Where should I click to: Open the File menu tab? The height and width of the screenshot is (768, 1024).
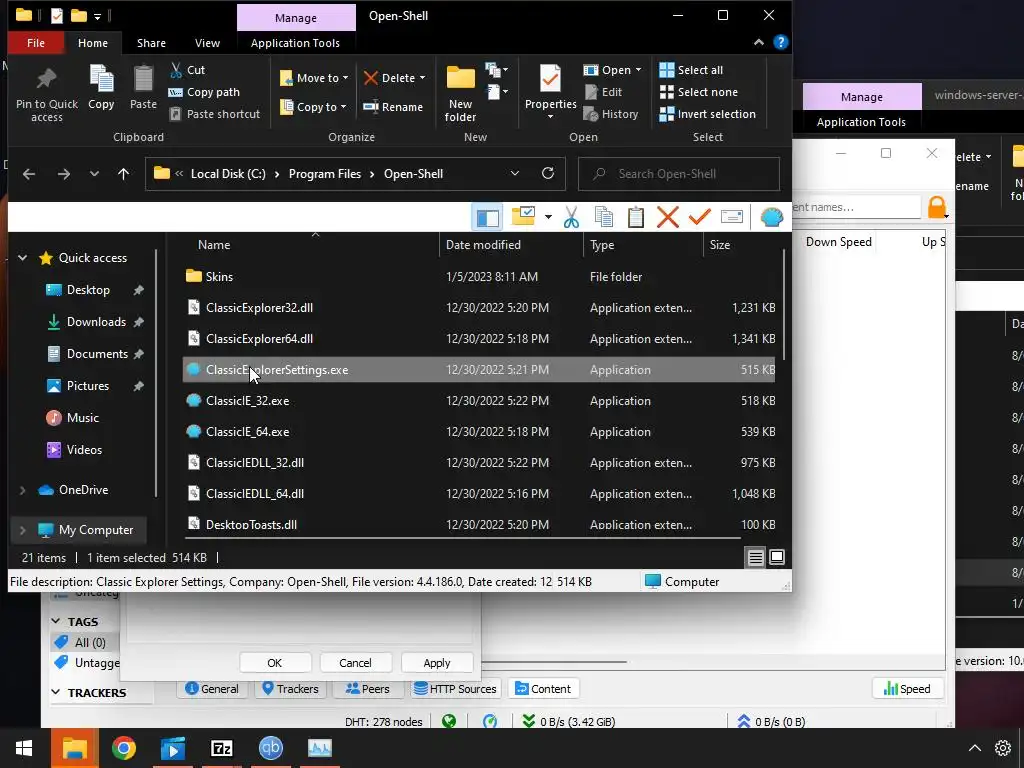(x=36, y=43)
